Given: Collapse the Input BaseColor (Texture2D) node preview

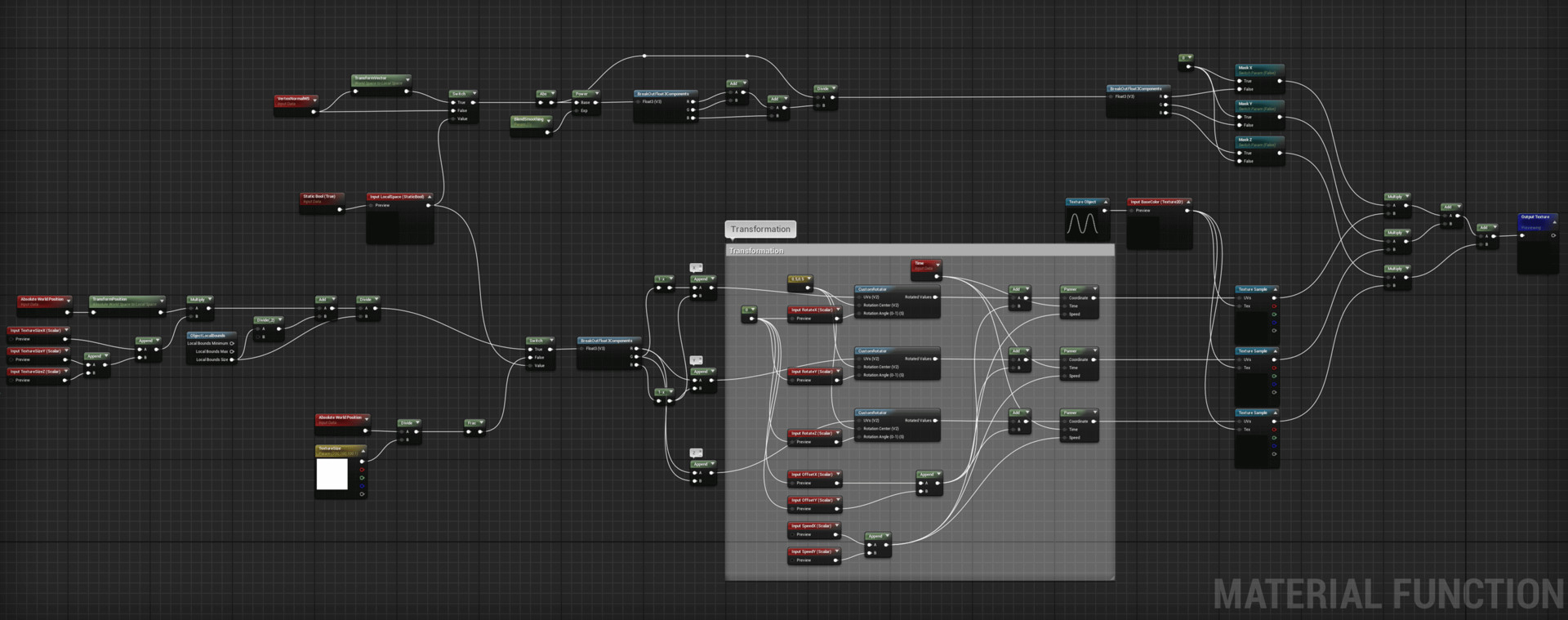Looking at the screenshot, I should coord(1188,202).
